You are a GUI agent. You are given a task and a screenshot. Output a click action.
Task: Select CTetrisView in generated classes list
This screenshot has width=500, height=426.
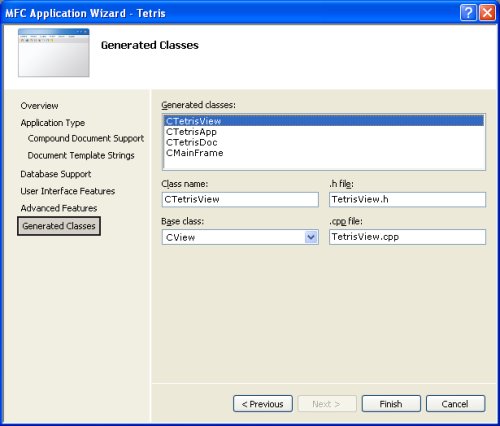coord(324,121)
